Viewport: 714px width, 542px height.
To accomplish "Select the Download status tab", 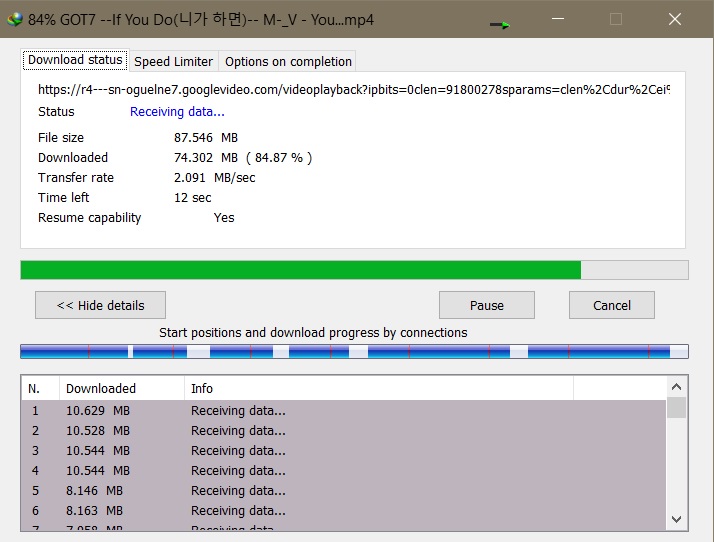I will [x=75, y=60].
